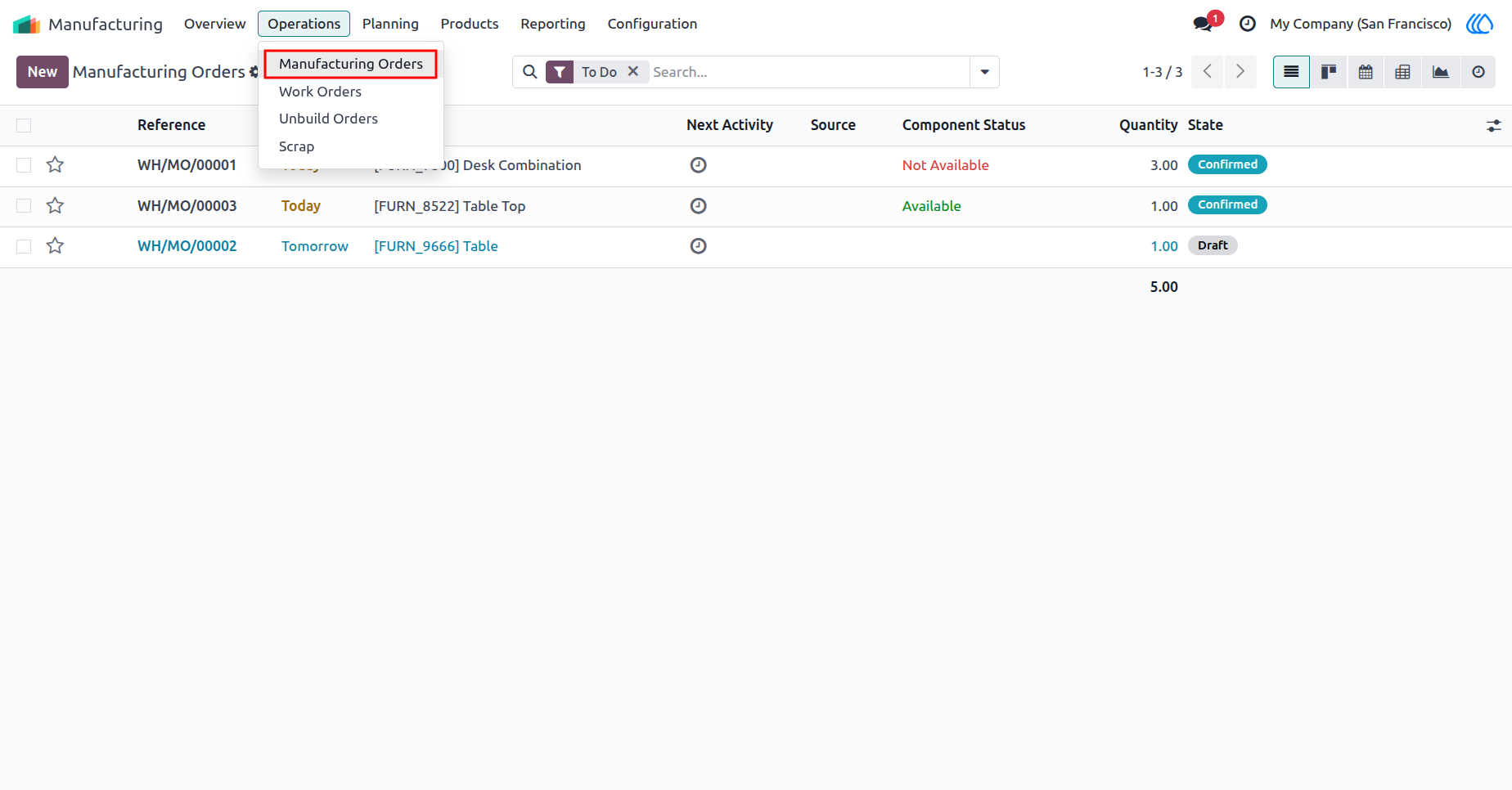Tick the checkbox for WH/MO/00001
1512x790 pixels.
(24, 165)
